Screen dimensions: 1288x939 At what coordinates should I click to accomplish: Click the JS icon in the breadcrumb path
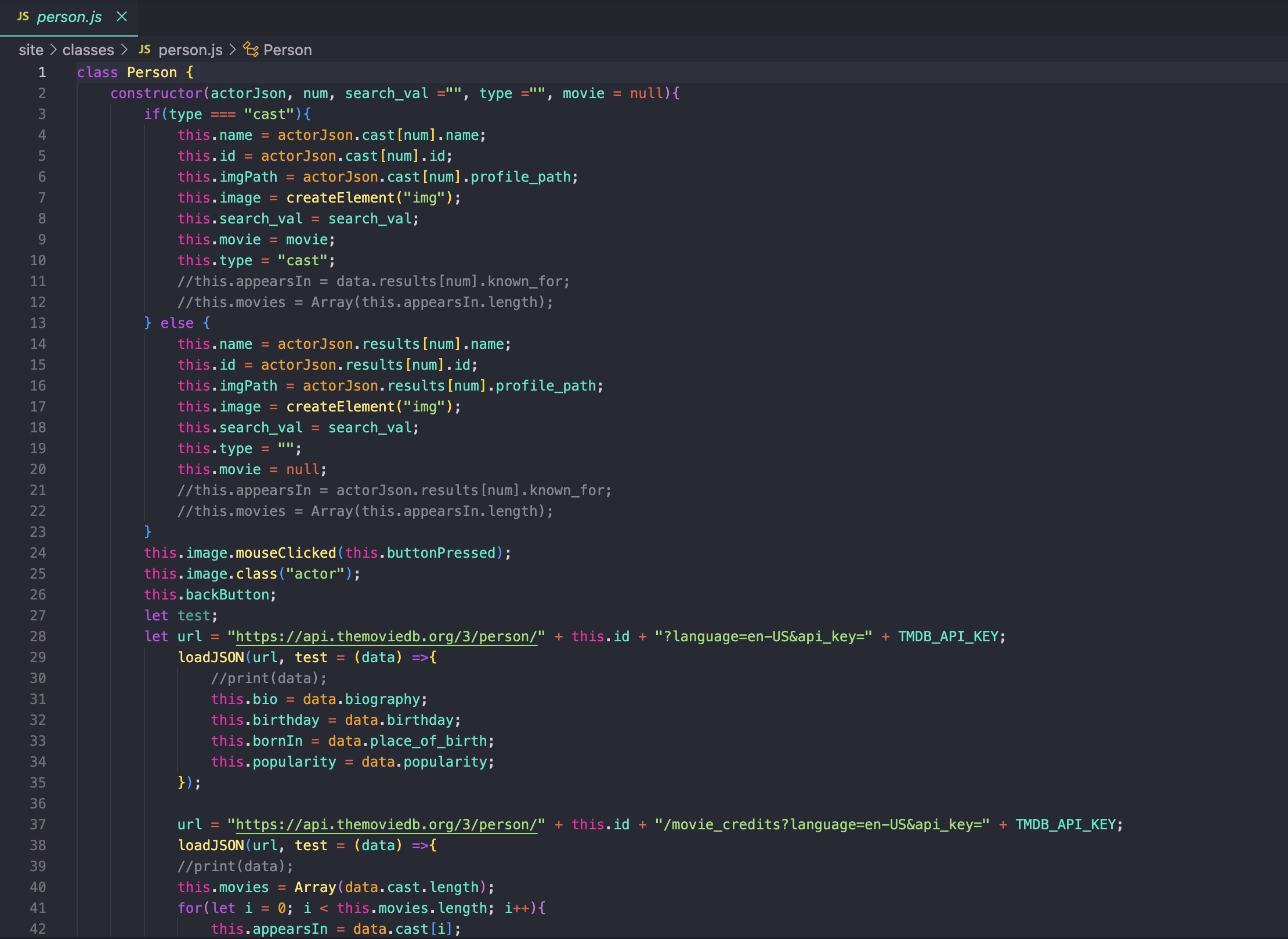click(x=144, y=50)
